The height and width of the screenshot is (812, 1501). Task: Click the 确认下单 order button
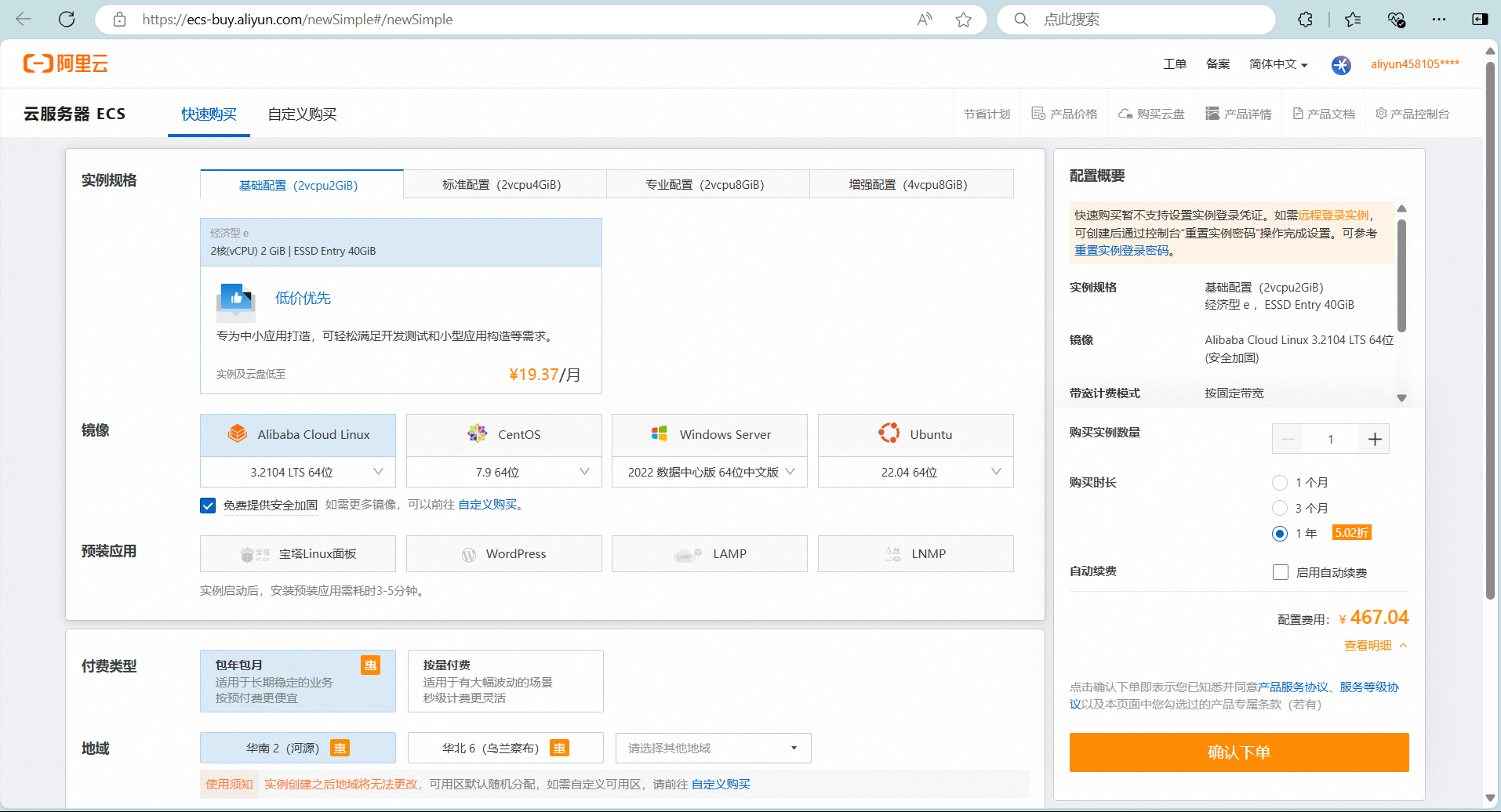tap(1238, 752)
